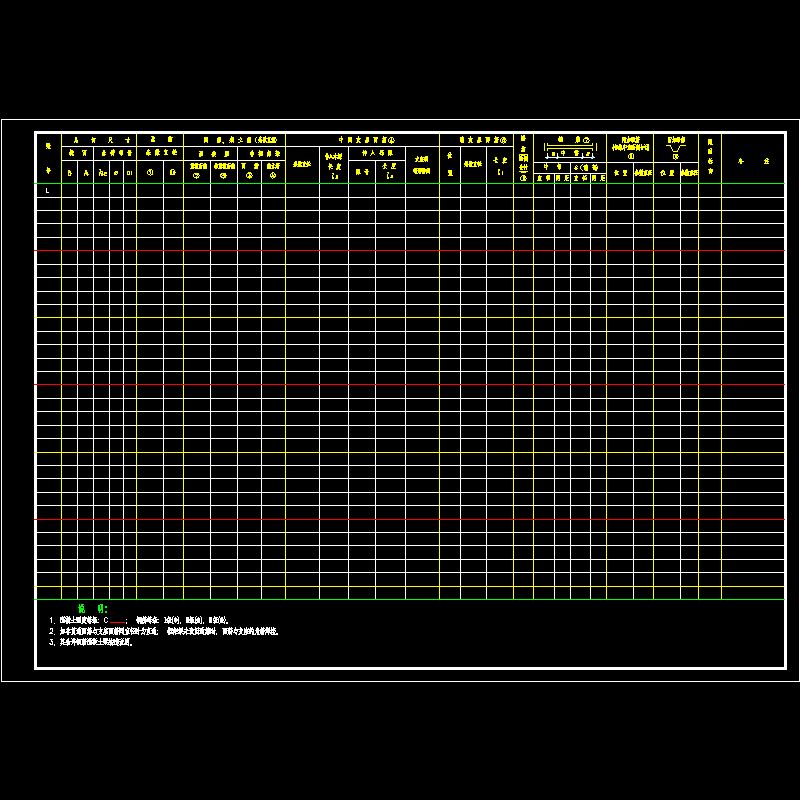
Task: Click the "D1" column header cell
Action: [130, 172]
